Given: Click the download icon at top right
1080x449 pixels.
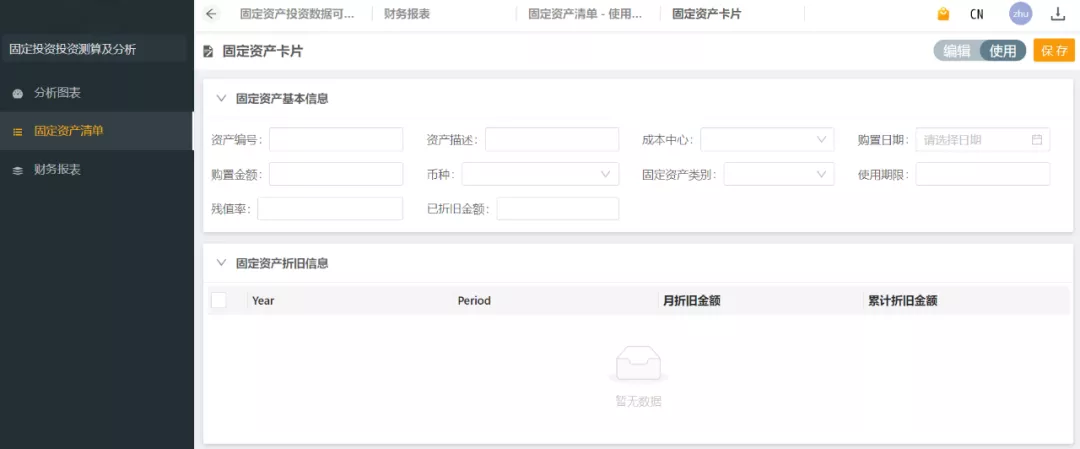Looking at the screenshot, I should pos(1058,14).
